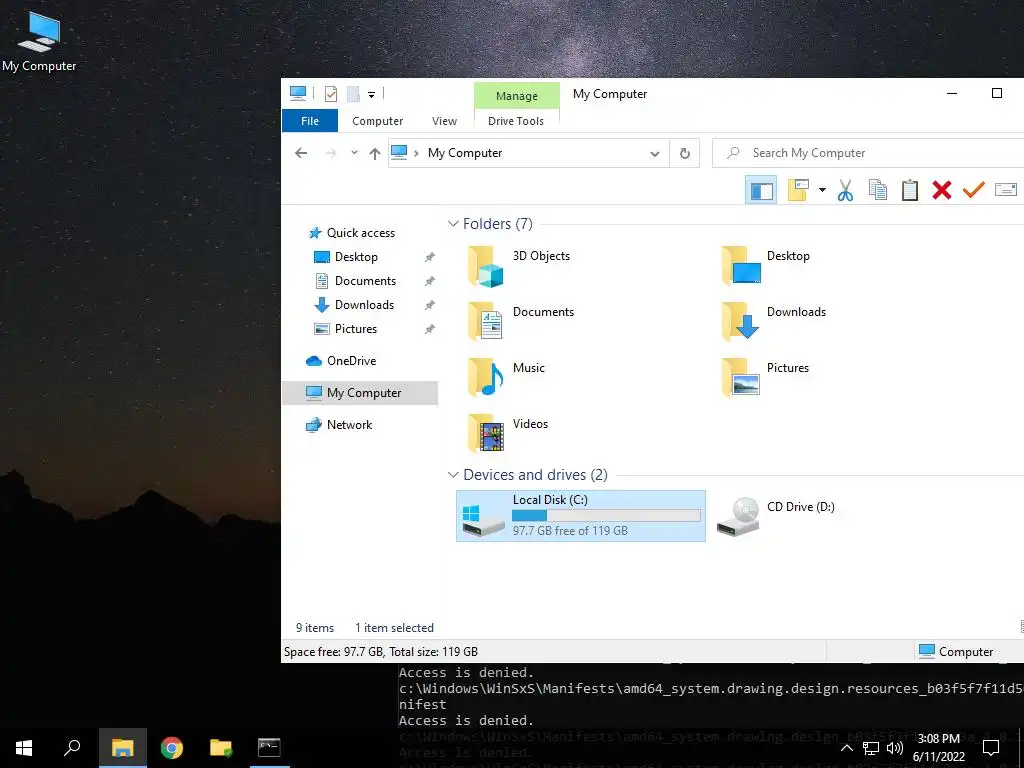Click the folder options toolbar icon
The image size is (1024, 768).
click(x=798, y=190)
